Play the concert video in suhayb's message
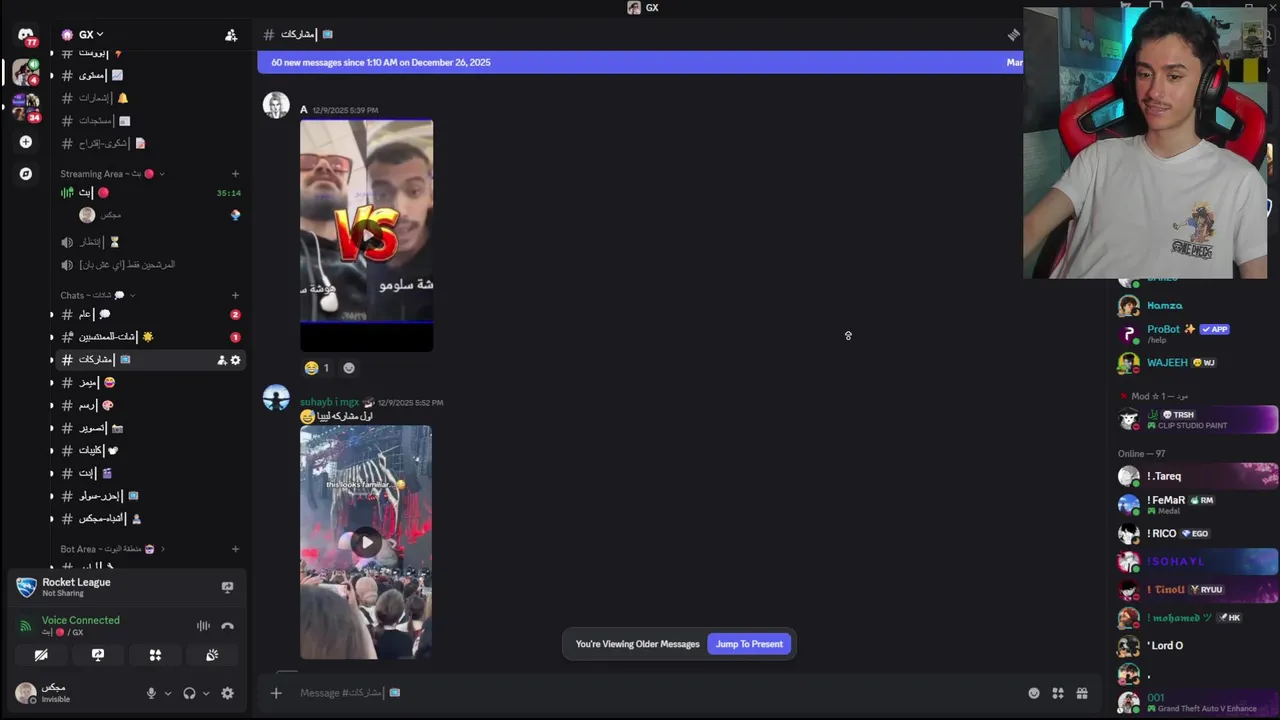The width and height of the screenshot is (1280, 720). pos(366,542)
